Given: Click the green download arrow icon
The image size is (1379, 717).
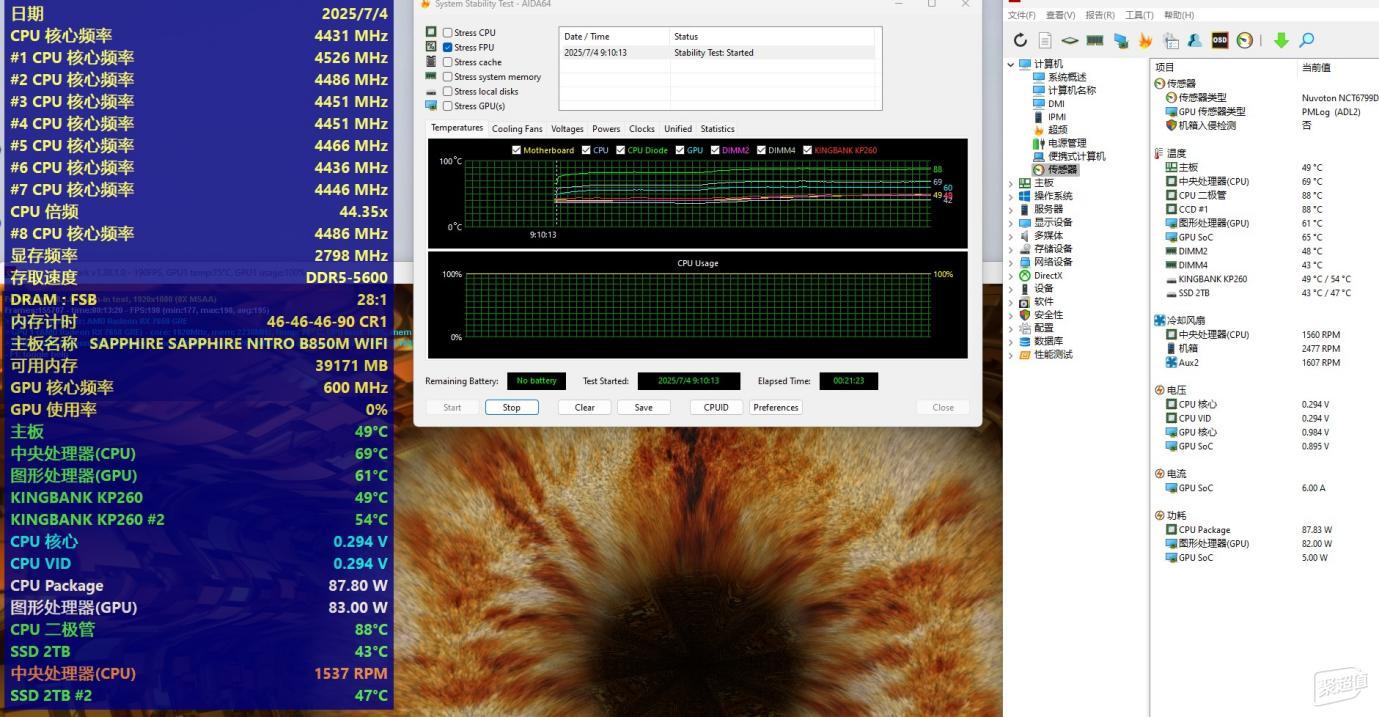Looking at the screenshot, I should pyautogui.click(x=1281, y=40).
